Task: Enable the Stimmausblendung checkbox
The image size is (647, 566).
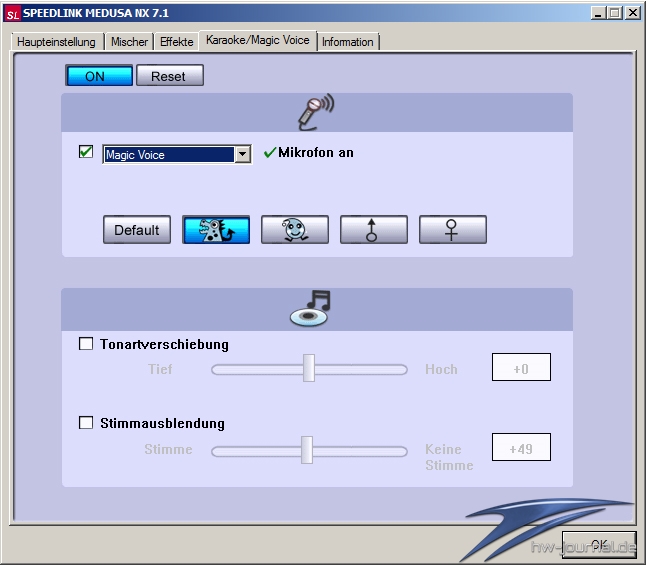Action: (86, 422)
